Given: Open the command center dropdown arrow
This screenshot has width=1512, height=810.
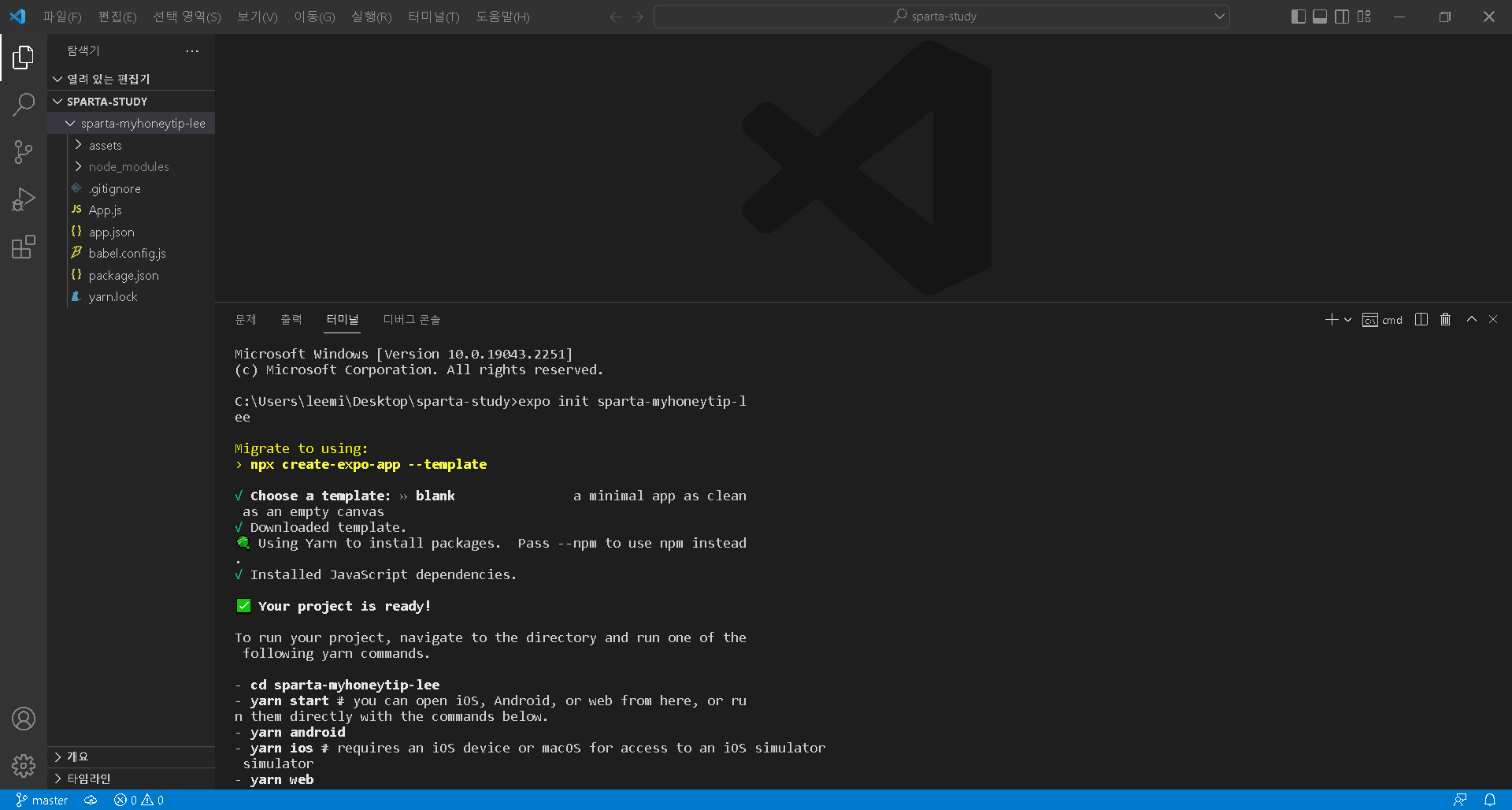Looking at the screenshot, I should pos(1219,17).
